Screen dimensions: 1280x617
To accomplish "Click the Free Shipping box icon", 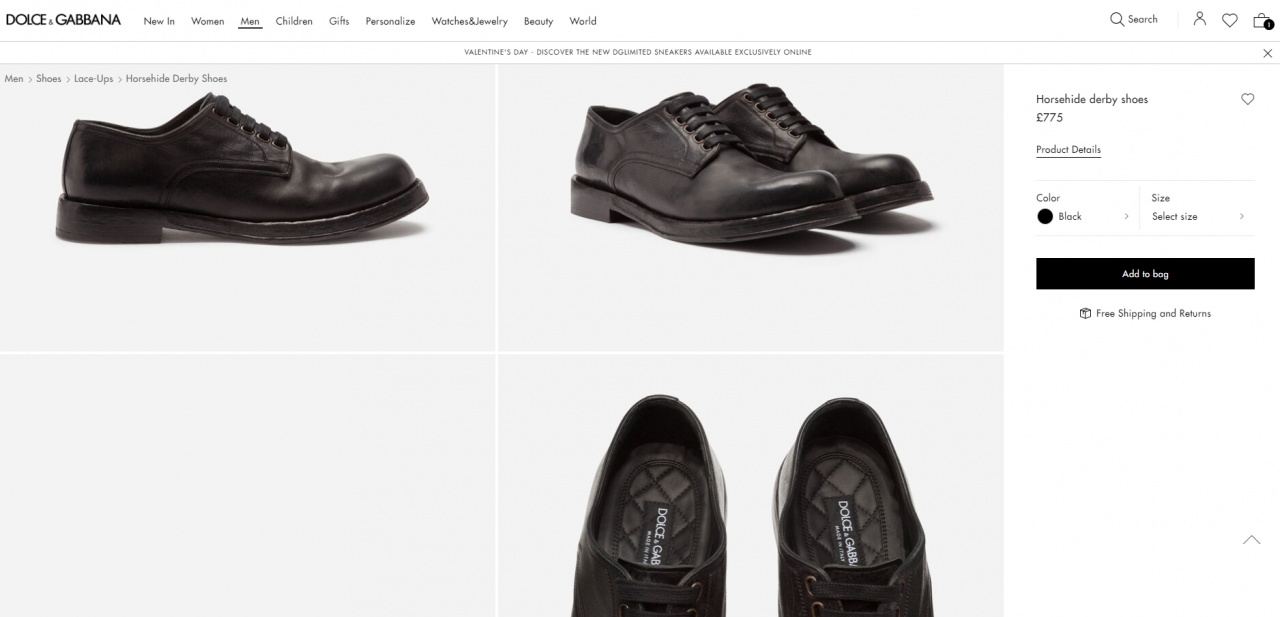I will pos(1085,314).
